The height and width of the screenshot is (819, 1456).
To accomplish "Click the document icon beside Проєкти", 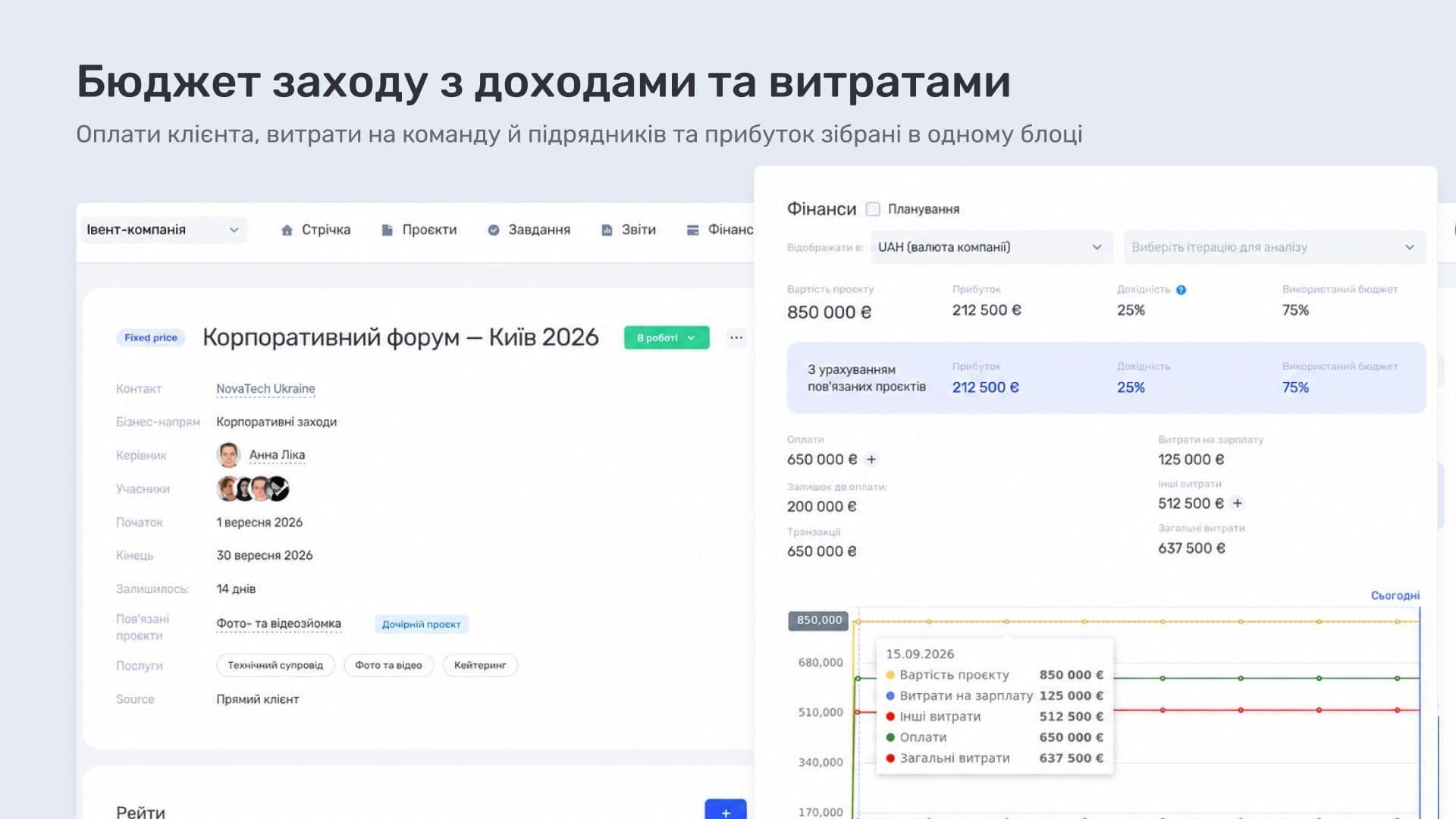I will click(x=387, y=230).
